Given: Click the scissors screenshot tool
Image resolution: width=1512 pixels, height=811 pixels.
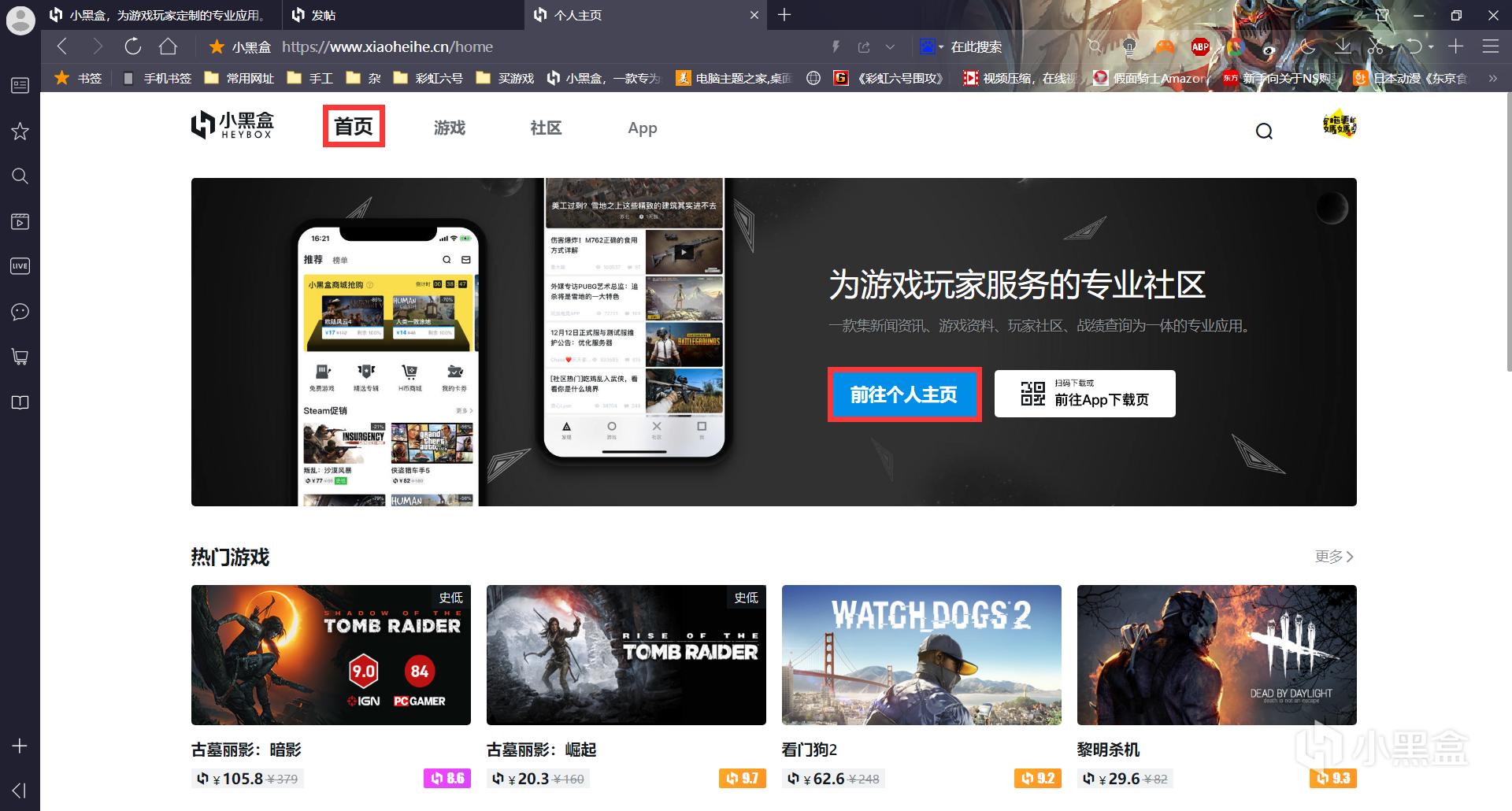Looking at the screenshot, I should [1376, 47].
